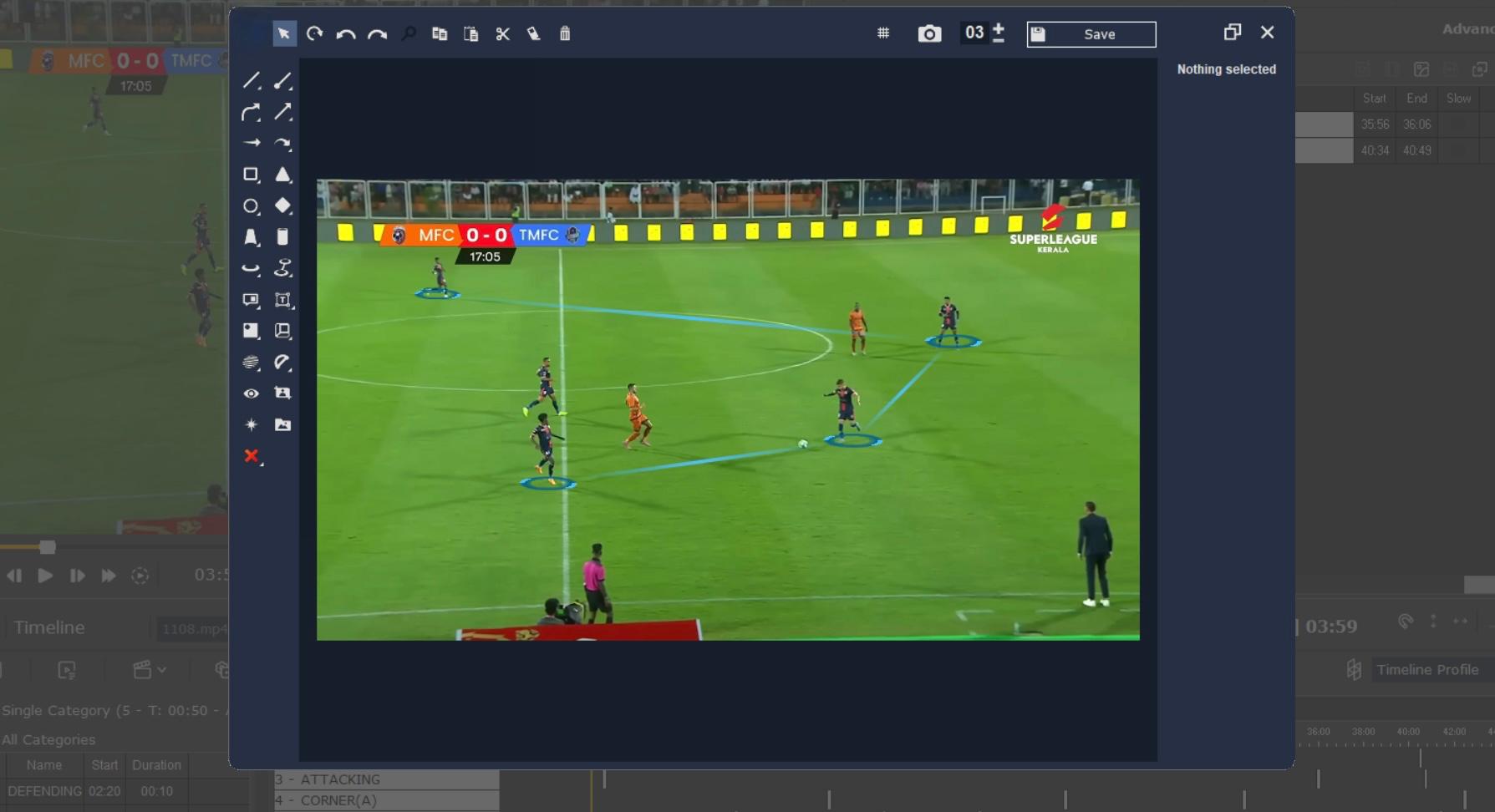Select the CORNER(A) category row

[x=387, y=800]
